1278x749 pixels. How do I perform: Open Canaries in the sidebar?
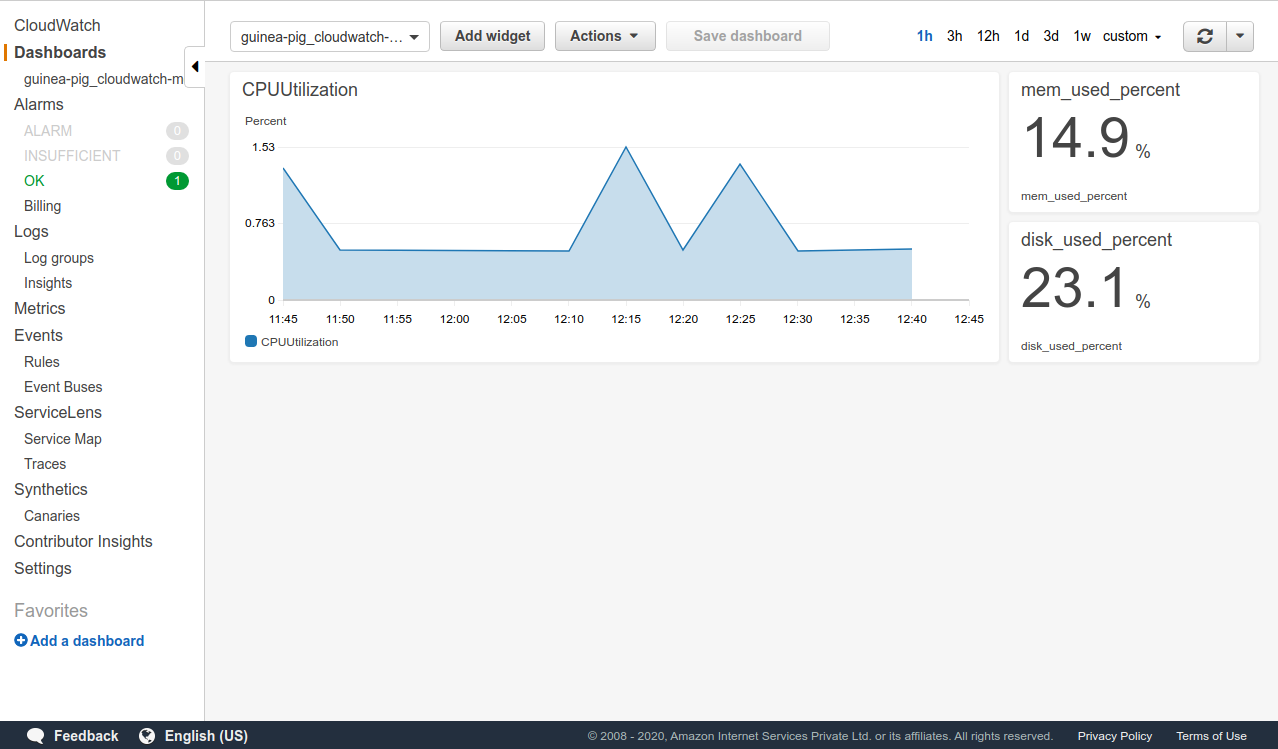coord(52,516)
